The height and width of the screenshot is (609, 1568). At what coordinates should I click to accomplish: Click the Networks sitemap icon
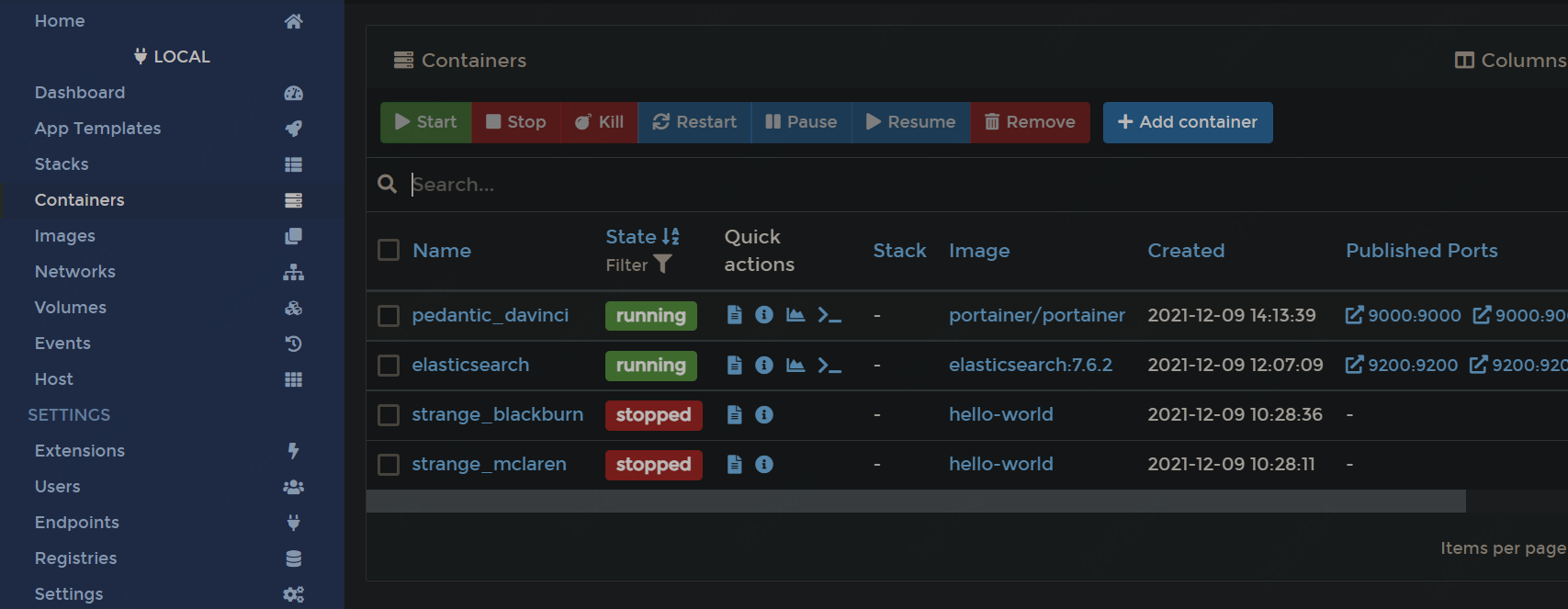pos(293,272)
